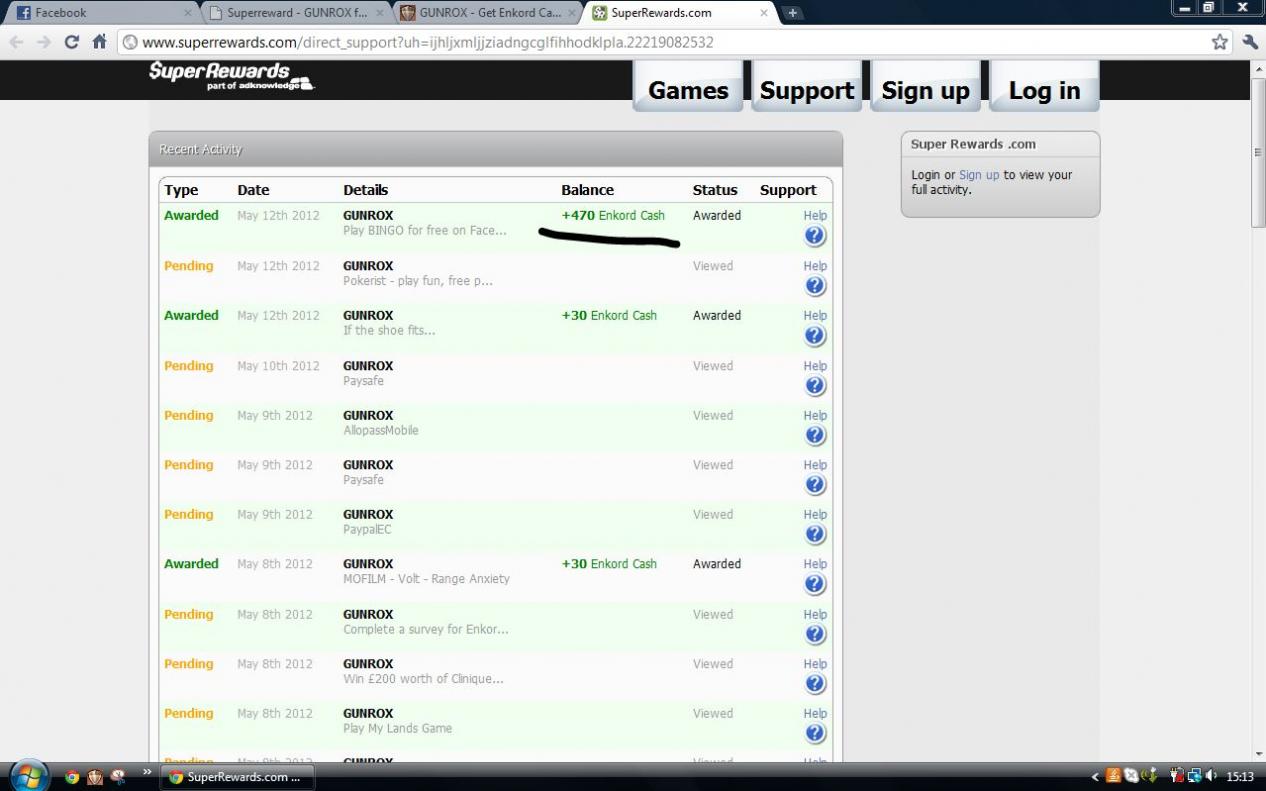Click the help icon for Pokerist row
The width and height of the screenshot is (1266, 791).
815,286
